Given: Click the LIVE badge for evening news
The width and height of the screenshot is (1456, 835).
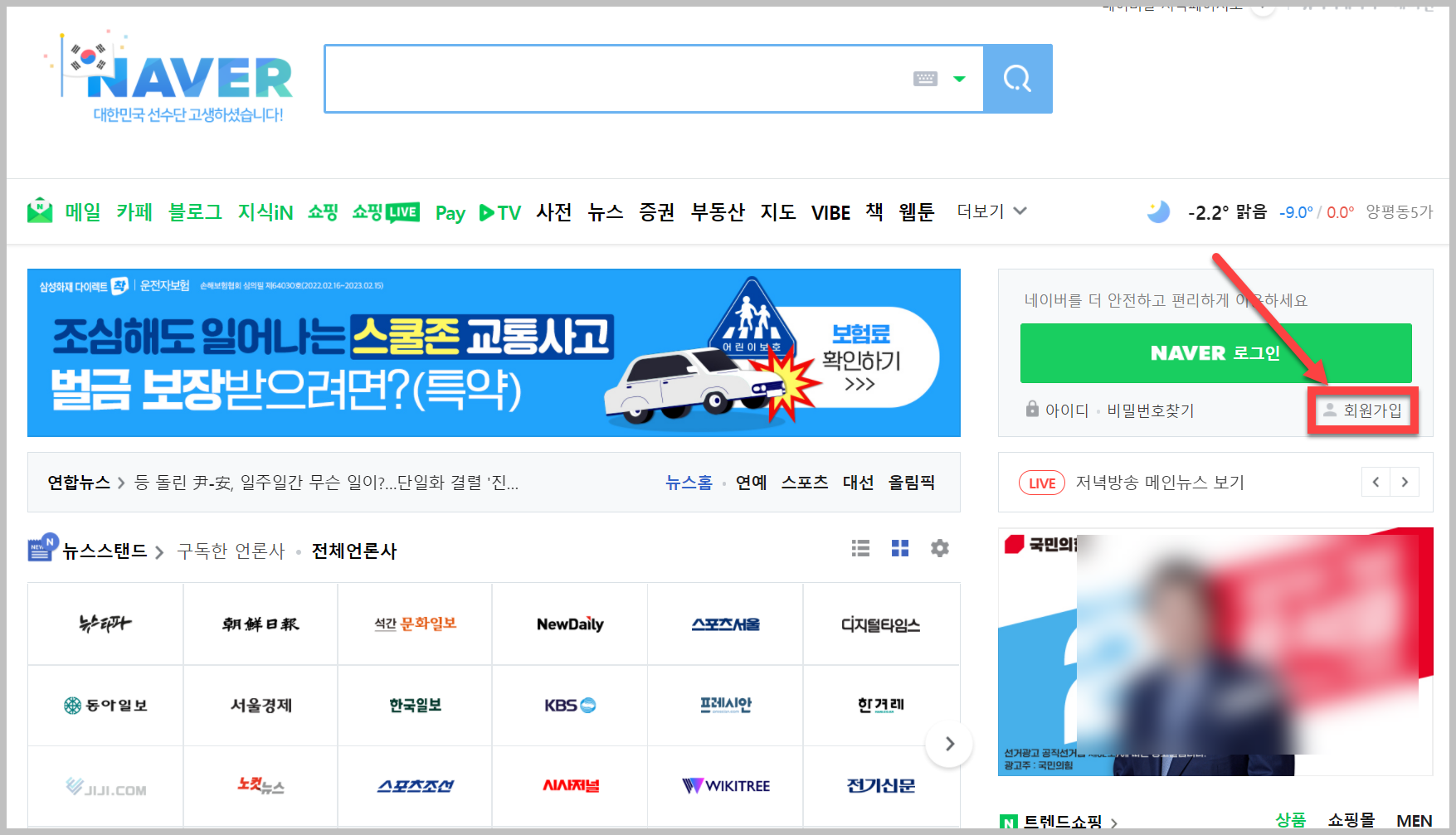Looking at the screenshot, I should [x=1042, y=483].
